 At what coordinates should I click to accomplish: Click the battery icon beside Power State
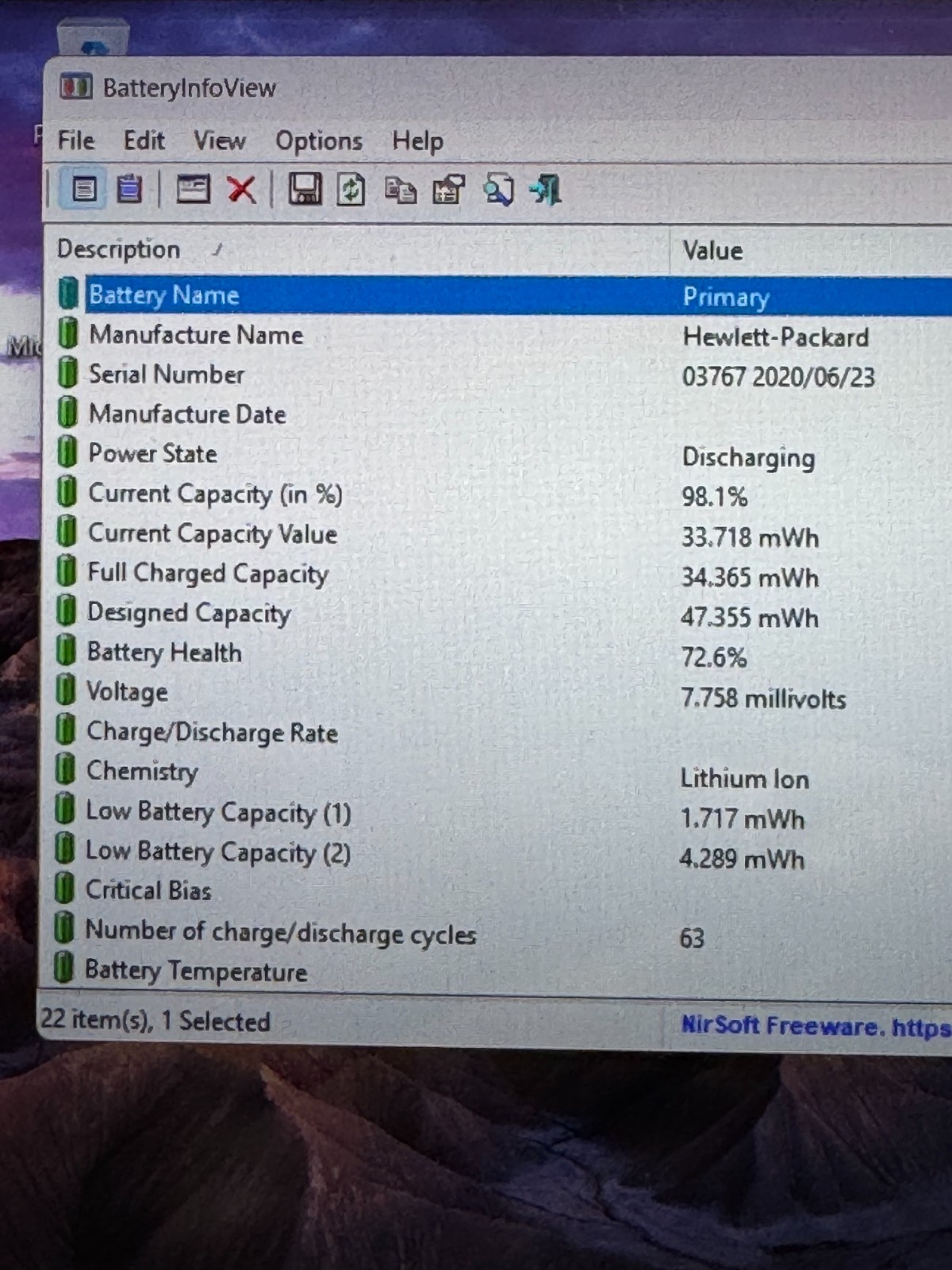tap(67, 452)
